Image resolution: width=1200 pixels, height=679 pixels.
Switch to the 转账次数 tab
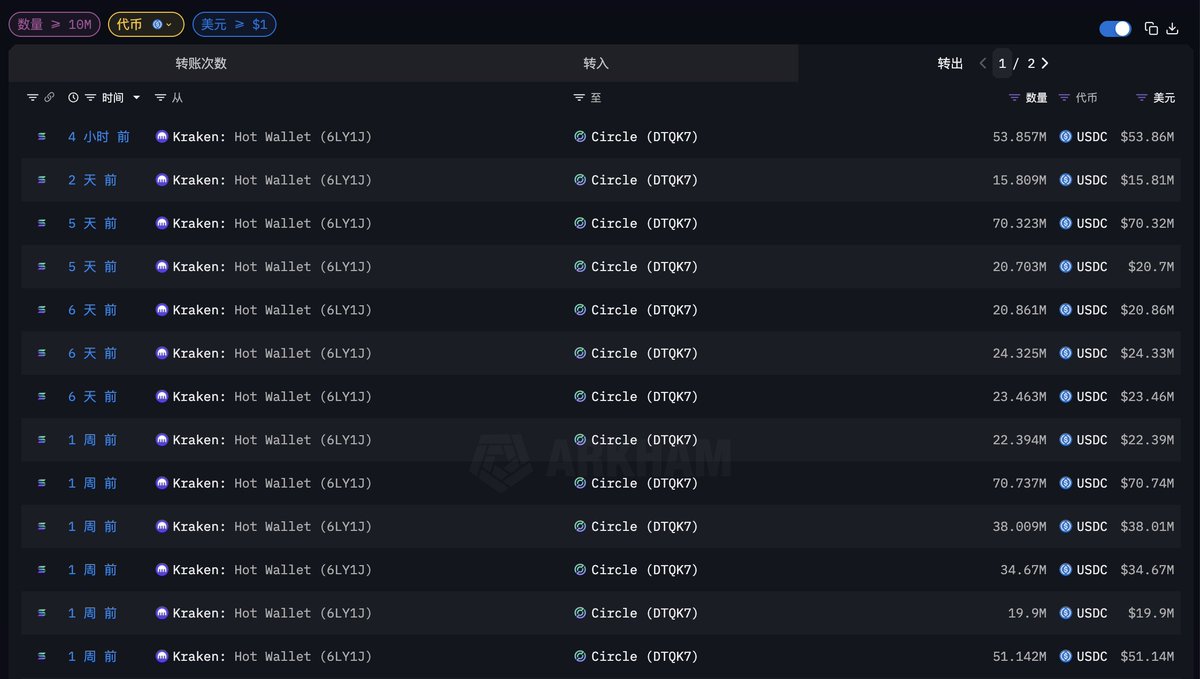(x=201, y=64)
